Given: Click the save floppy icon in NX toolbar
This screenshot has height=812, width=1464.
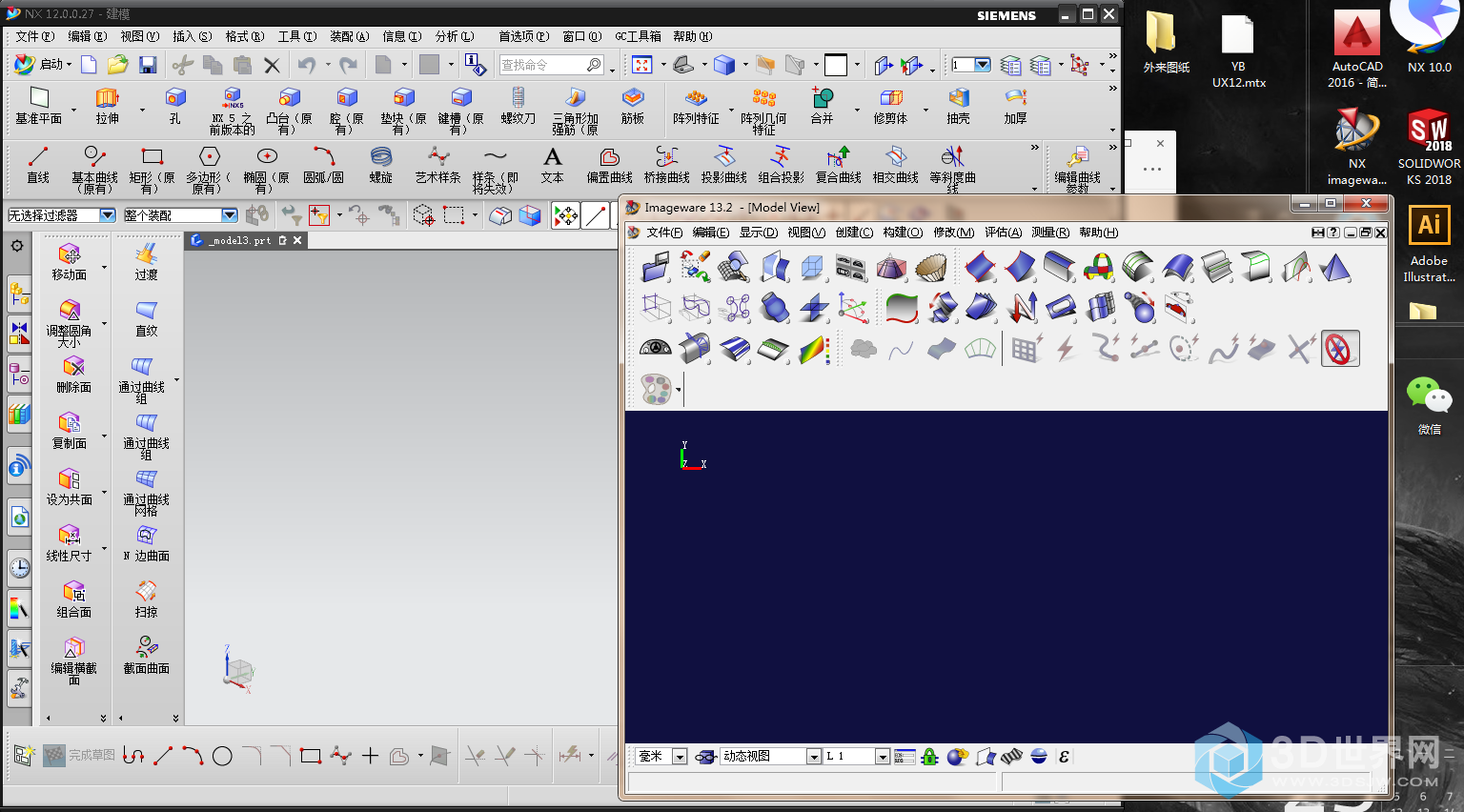Looking at the screenshot, I should [x=148, y=65].
